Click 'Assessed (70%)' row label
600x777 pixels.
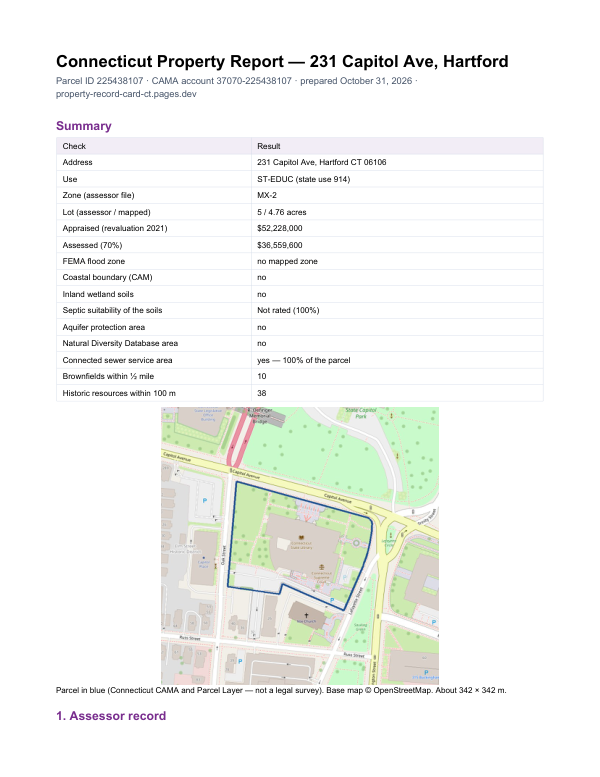click(92, 245)
